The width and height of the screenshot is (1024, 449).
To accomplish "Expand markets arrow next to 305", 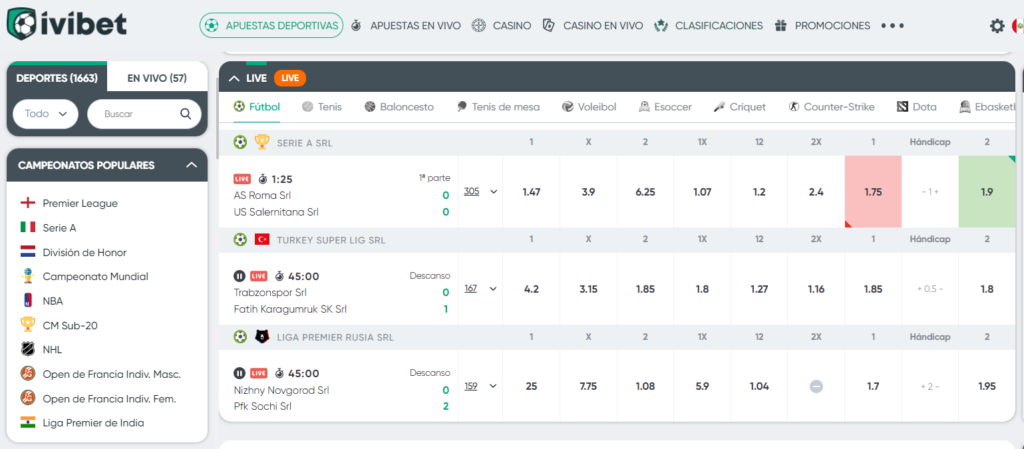I will [493, 192].
